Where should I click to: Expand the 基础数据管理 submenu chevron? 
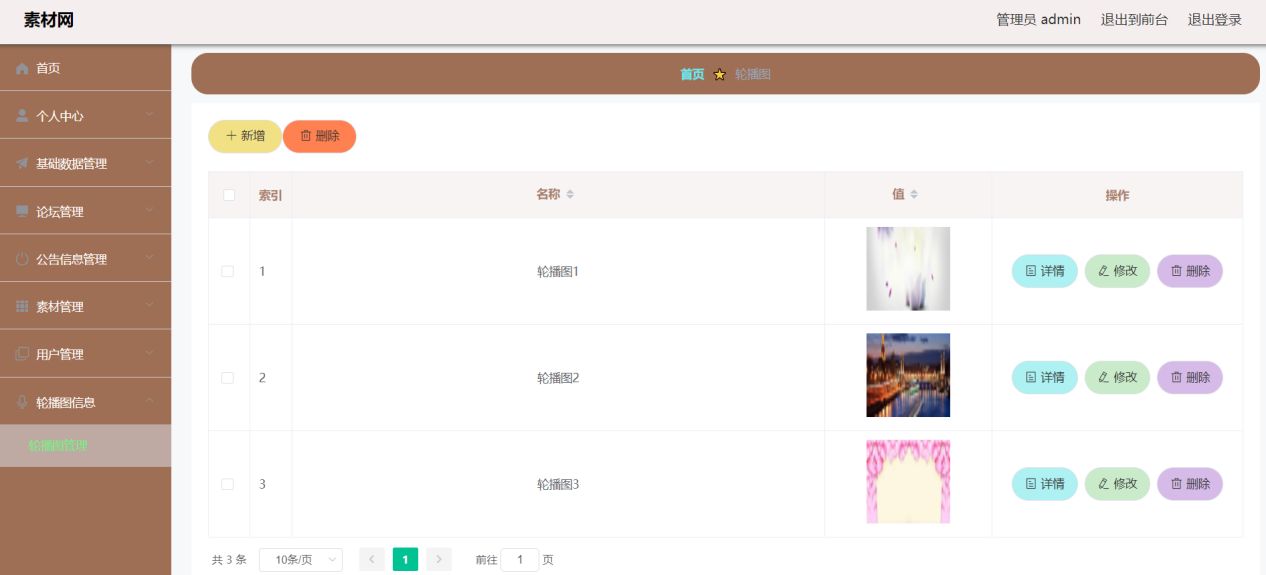[150, 164]
